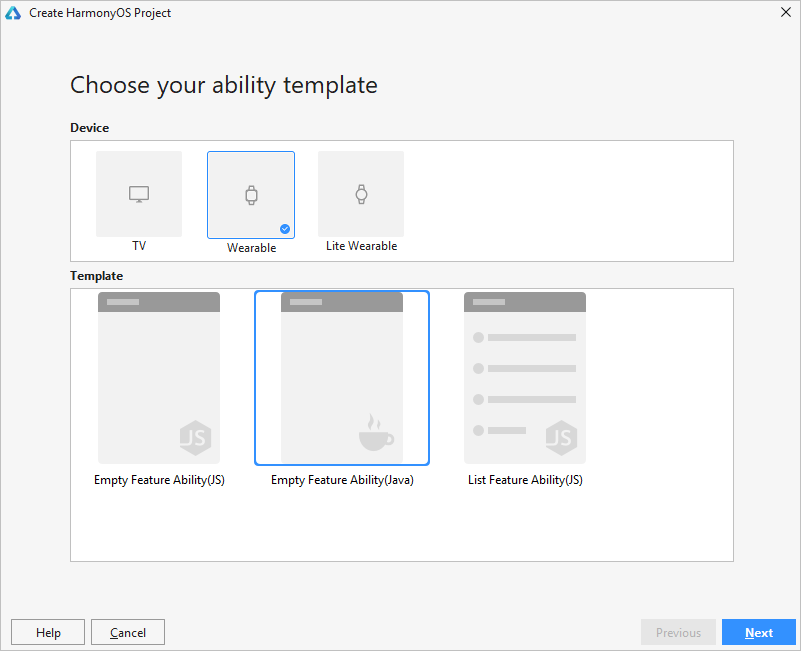
Task: Click JS badge on Empty Feature Ability template
Action: coord(195,437)
